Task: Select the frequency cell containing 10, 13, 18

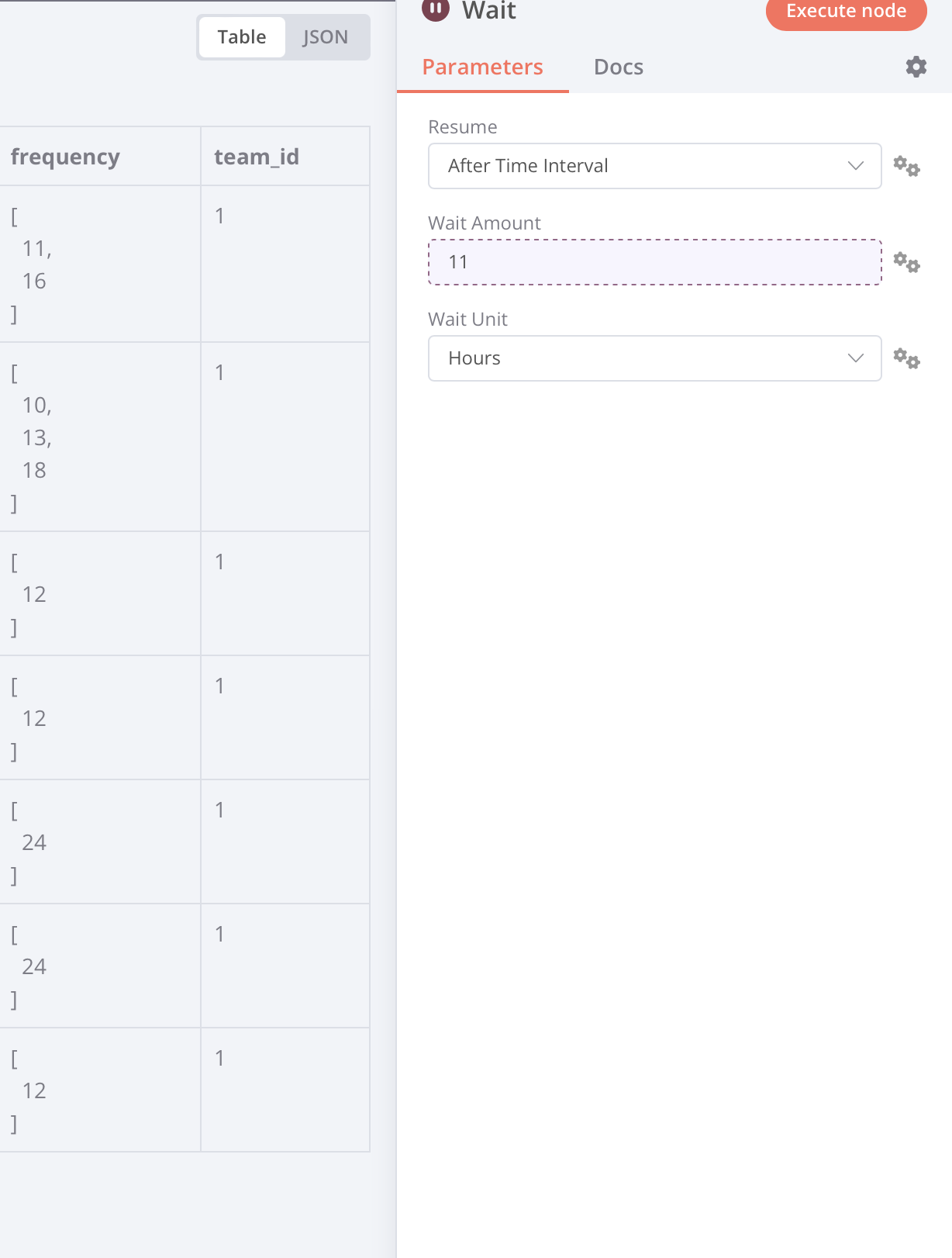Action: [x=99, y=437]
